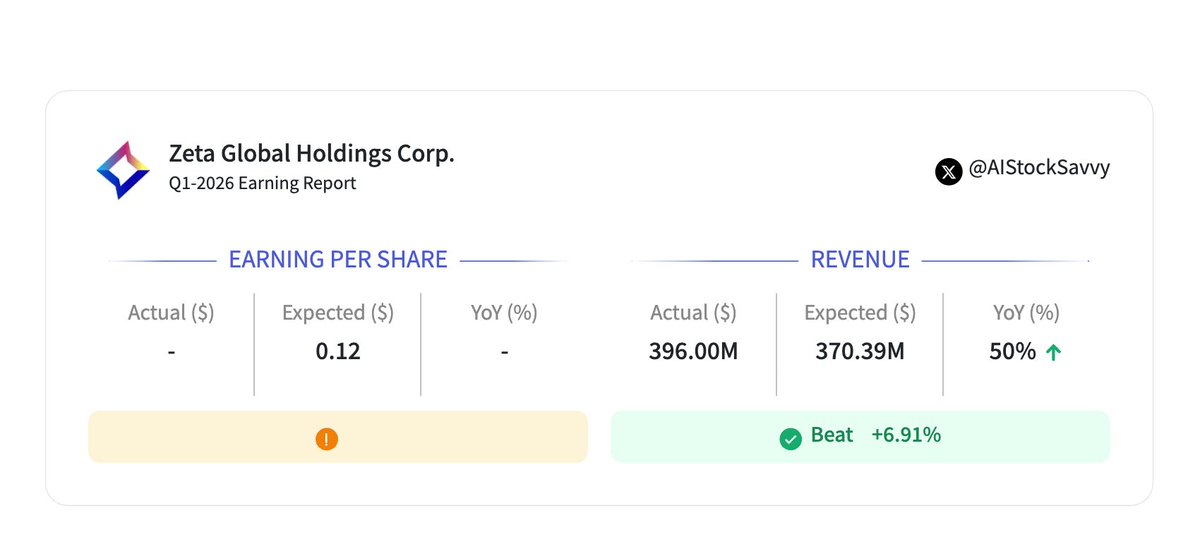Viewport: 1200px width, 549px height.
Task: Click the orange exclamation warning icon
Action: click(x=326, y=438)
